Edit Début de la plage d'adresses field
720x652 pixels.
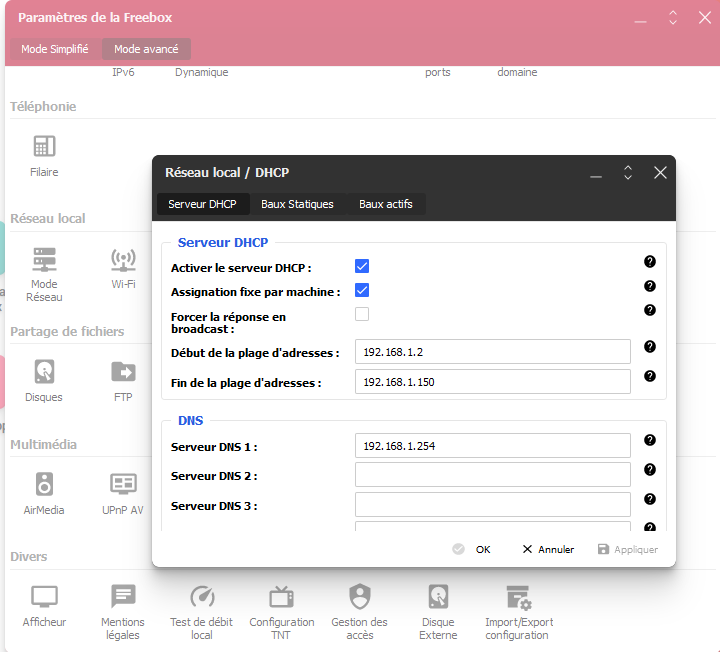point(492,352)
